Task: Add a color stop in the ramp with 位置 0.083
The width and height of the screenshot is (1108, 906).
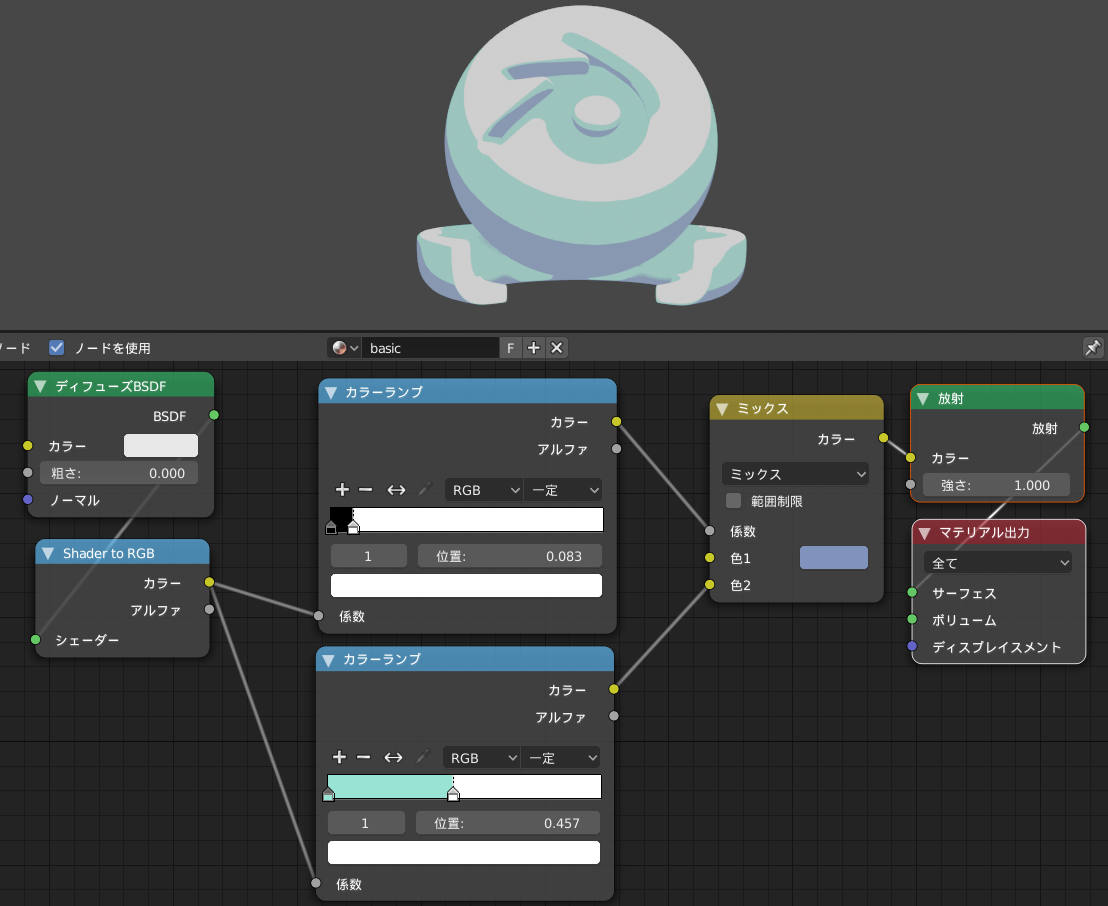Action: [x=342, y=490]
